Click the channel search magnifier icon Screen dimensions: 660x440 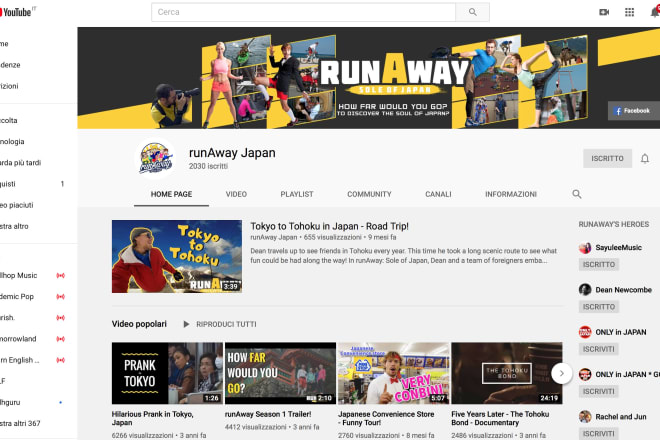[577, 194]
